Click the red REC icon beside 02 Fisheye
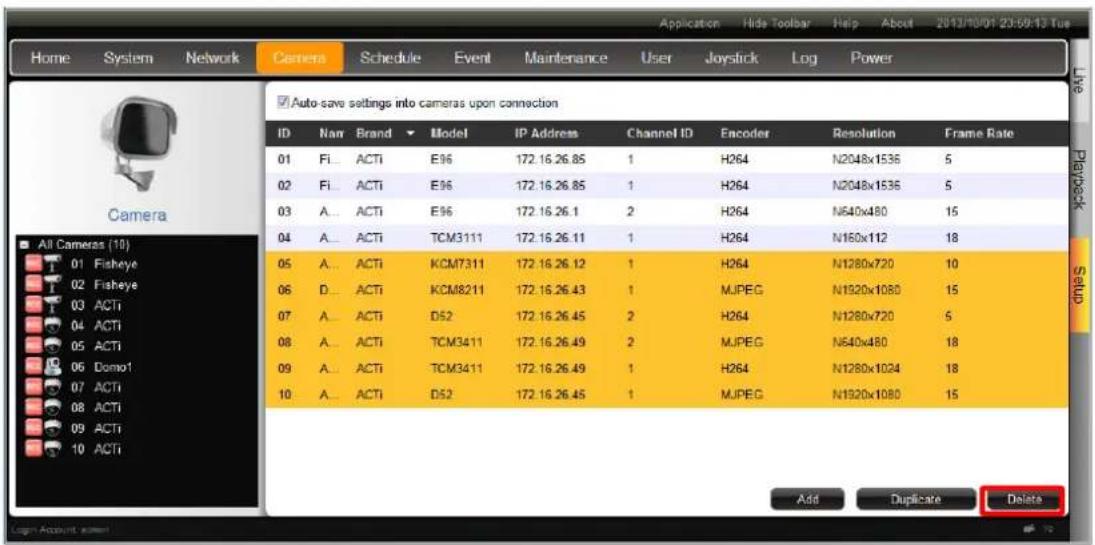This screenshot has height=545, width=1095. tap(33, 285)
